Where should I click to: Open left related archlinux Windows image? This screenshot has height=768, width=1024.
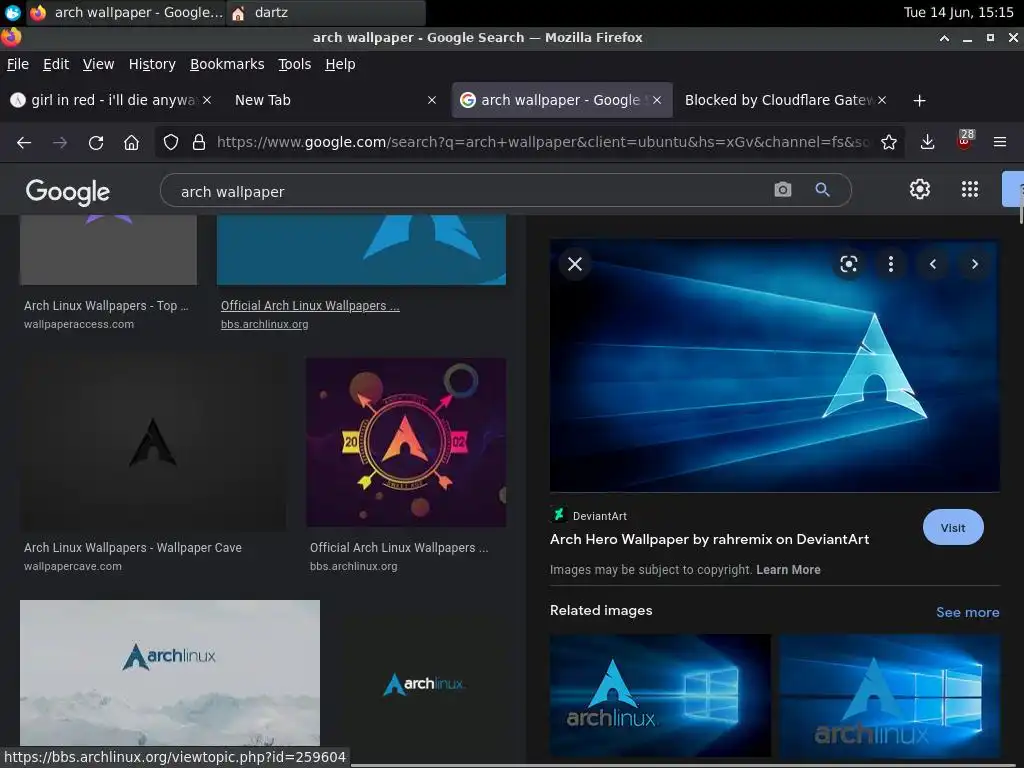(x=660, y=695)
